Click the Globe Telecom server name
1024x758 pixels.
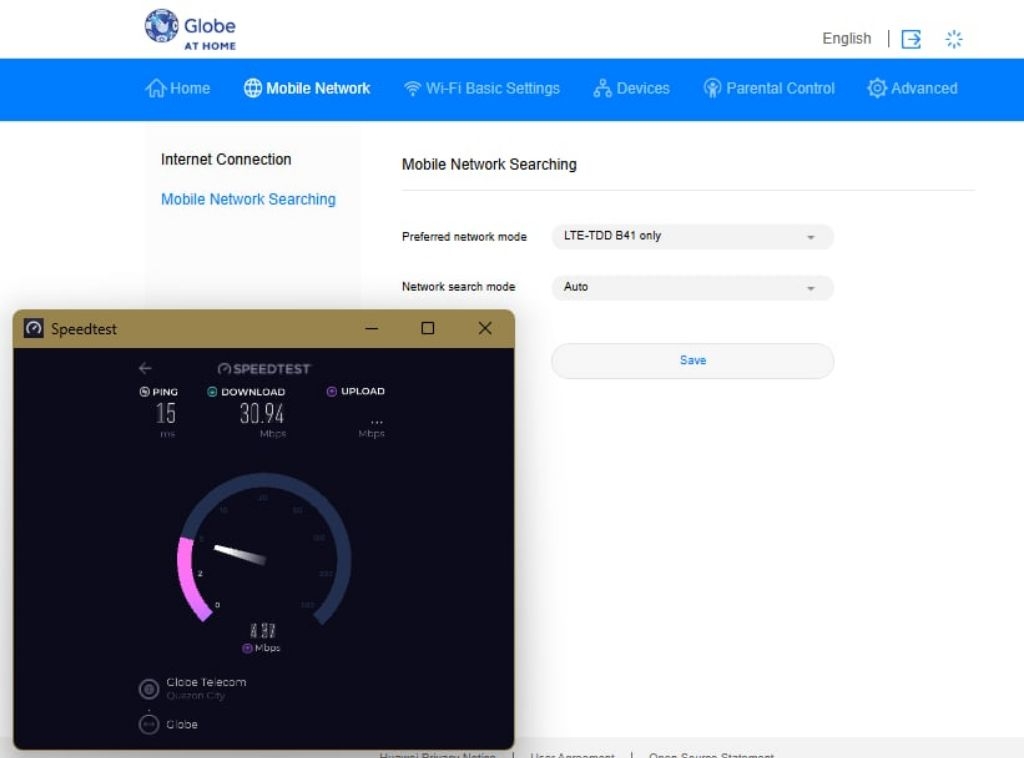[x=206, y=682]
